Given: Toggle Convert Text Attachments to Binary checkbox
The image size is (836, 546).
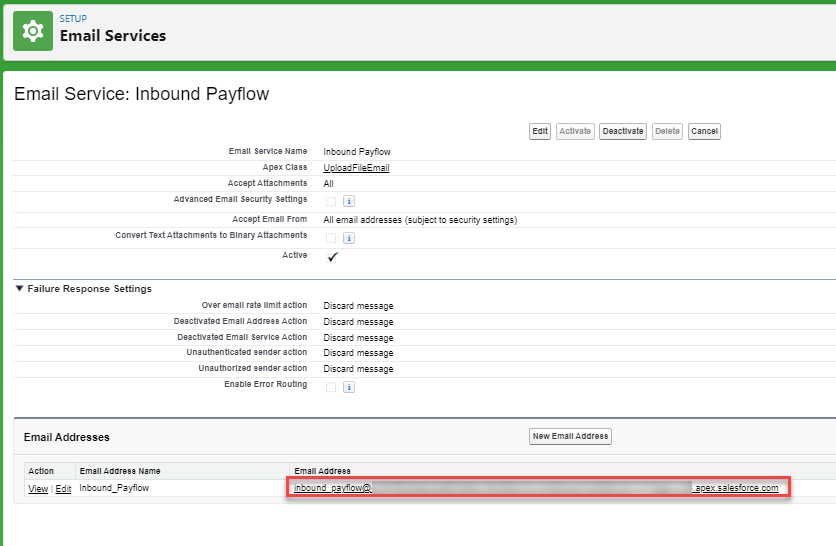Looking at the screenshot, I should (330, 238).
